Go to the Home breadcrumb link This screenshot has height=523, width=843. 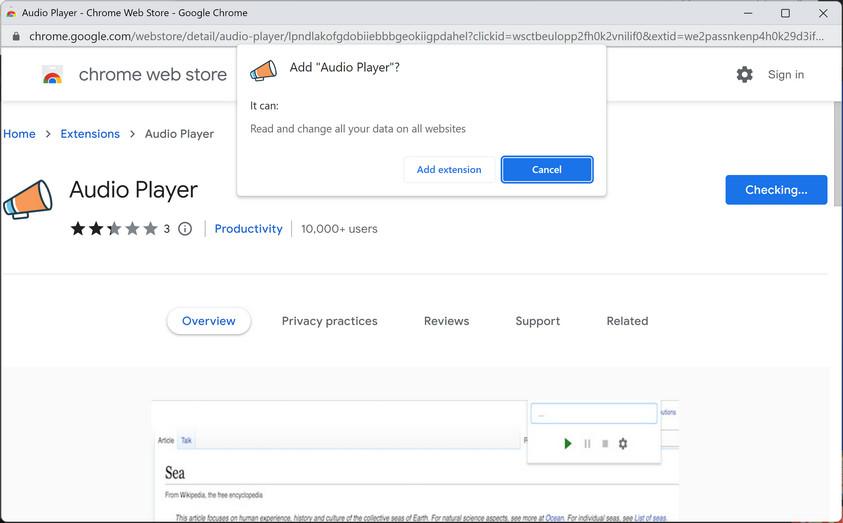[19, 134]
